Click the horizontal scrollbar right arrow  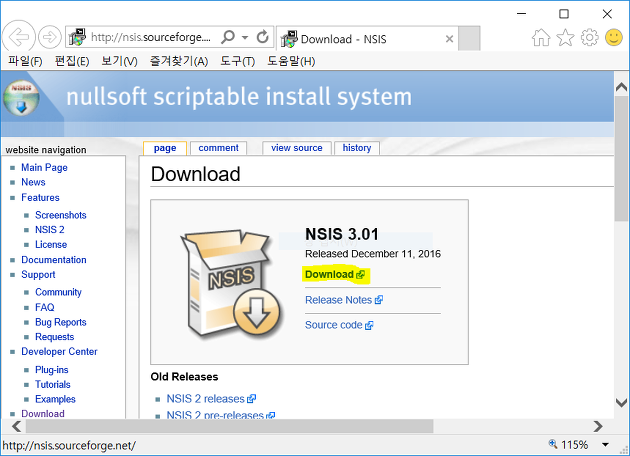click(598, 426)
